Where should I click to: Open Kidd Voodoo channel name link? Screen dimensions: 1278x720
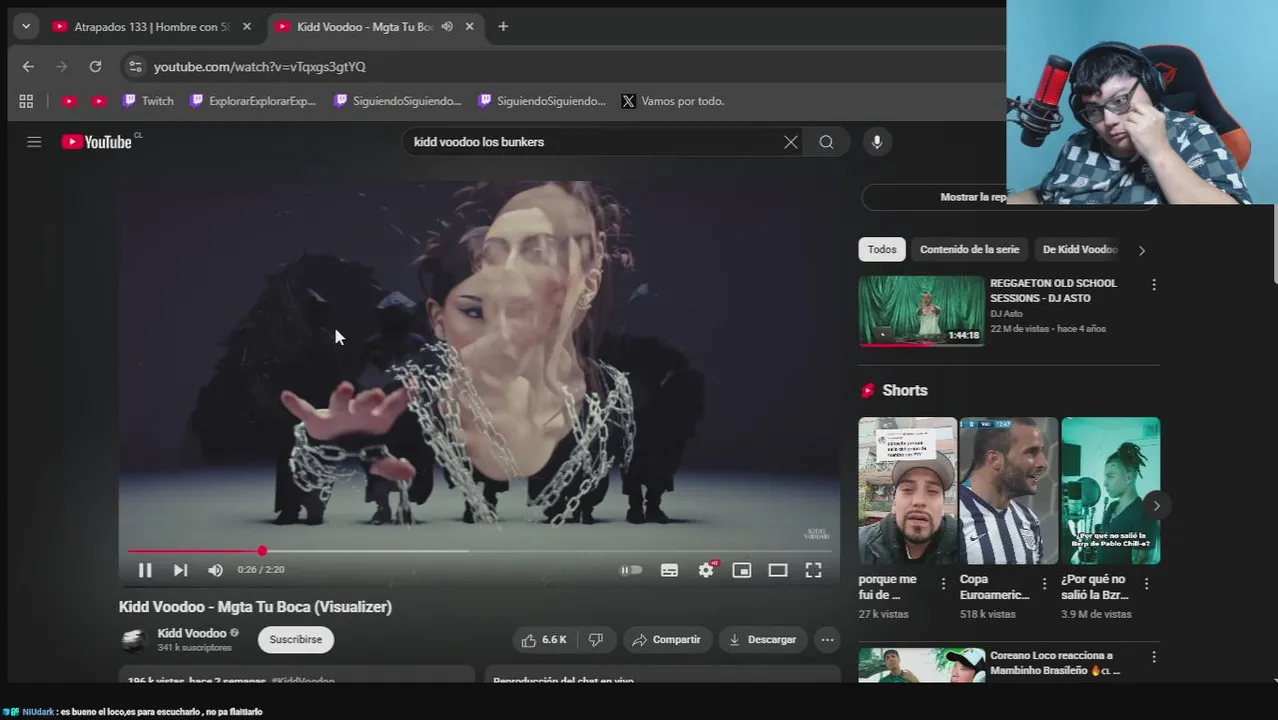[x=192, y=633]
